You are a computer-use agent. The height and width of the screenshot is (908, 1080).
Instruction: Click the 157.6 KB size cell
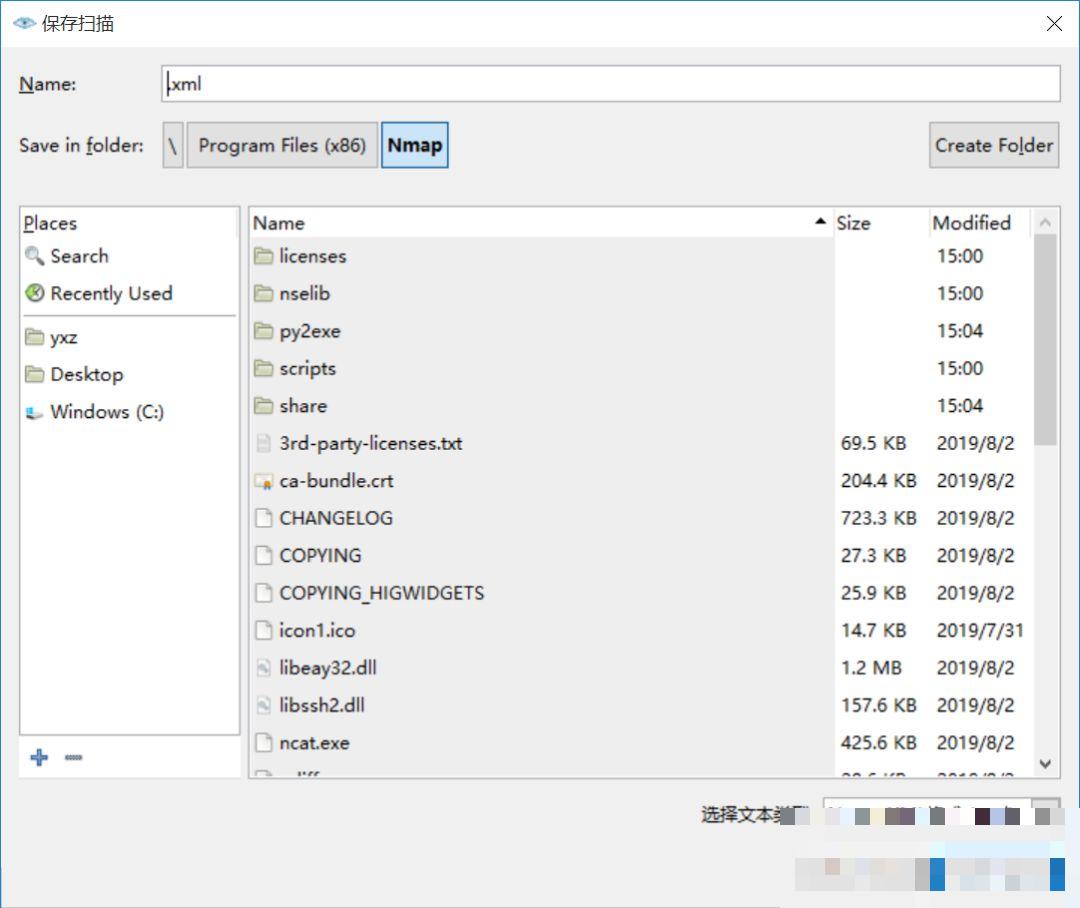[878, 705]
